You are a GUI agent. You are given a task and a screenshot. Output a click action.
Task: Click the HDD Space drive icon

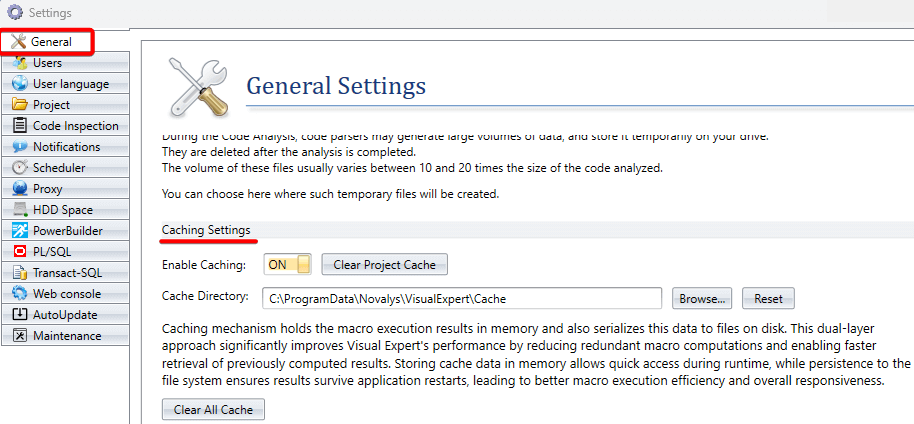click(x=20, y=209)
